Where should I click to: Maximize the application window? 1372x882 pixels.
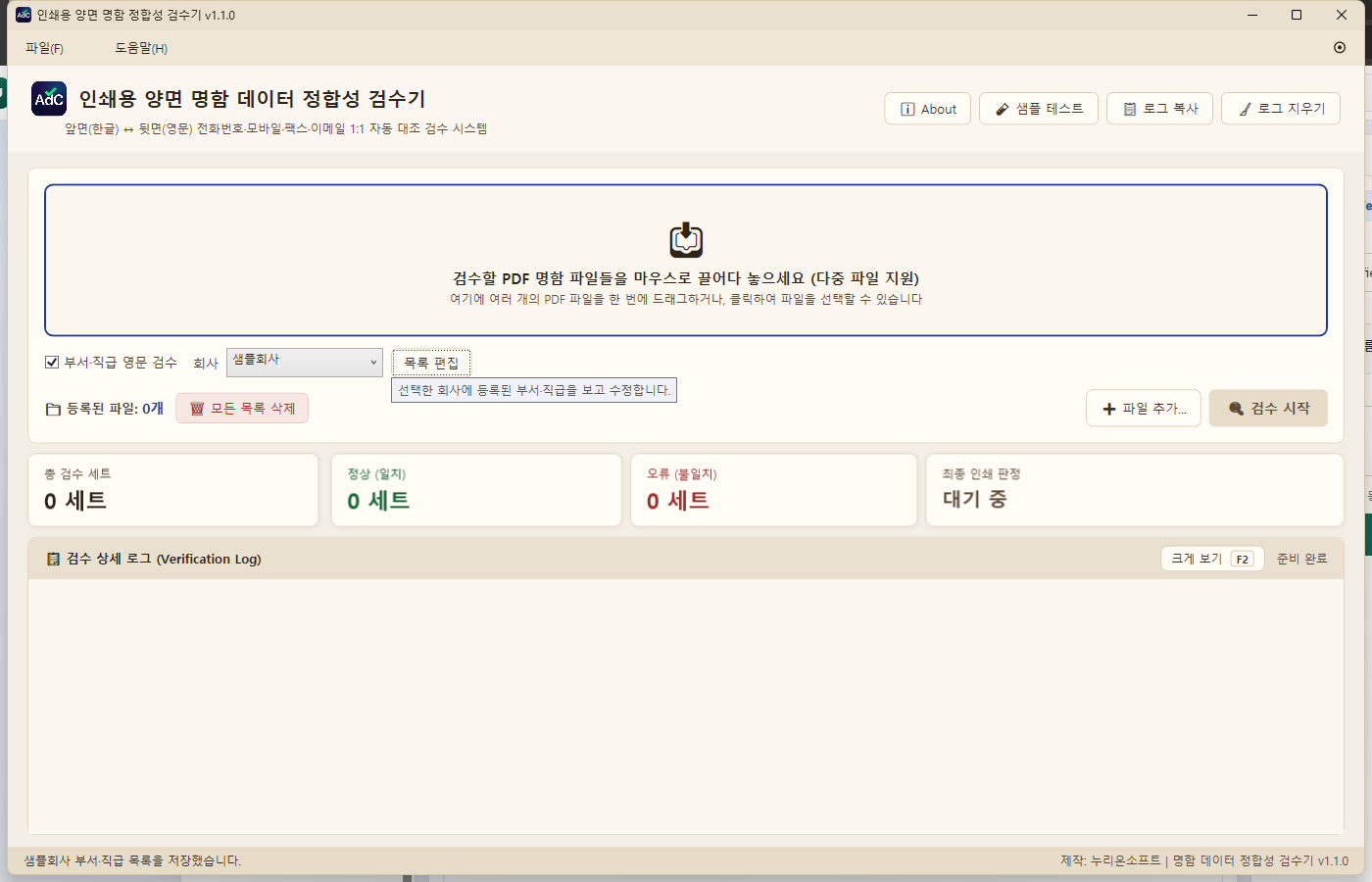(1297, 15)
